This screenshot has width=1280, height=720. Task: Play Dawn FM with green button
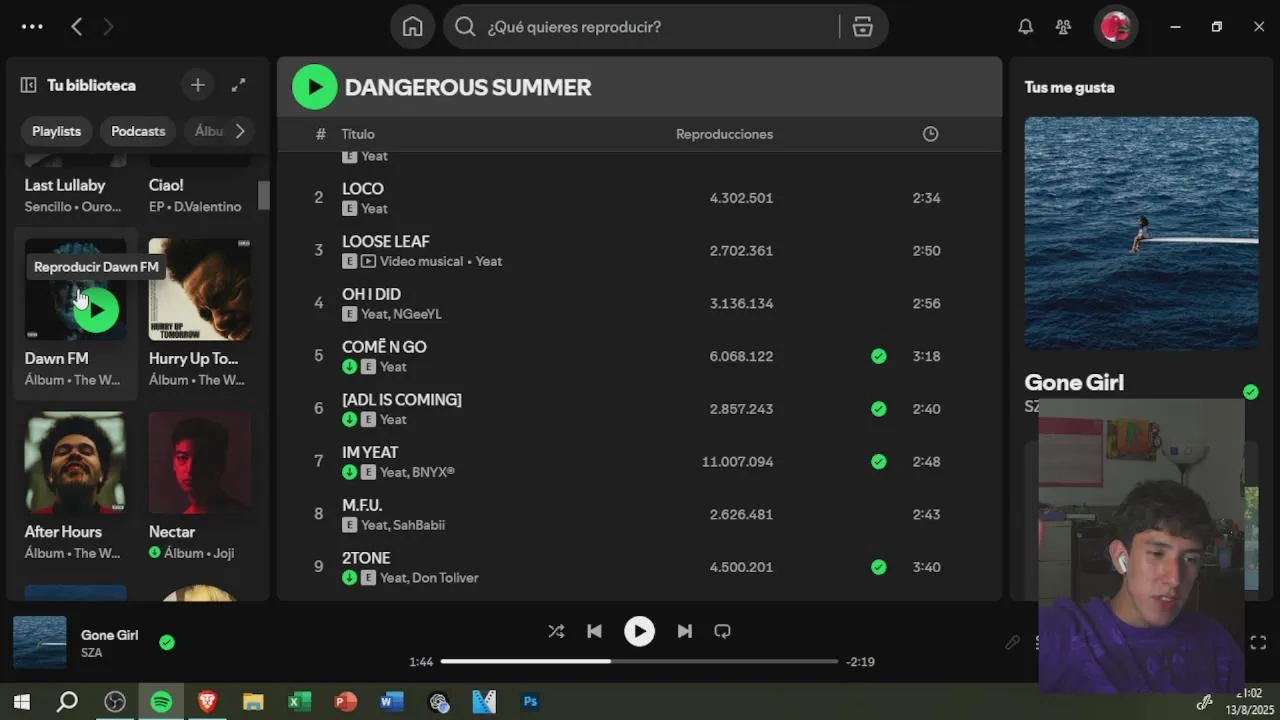click(96, 310)
